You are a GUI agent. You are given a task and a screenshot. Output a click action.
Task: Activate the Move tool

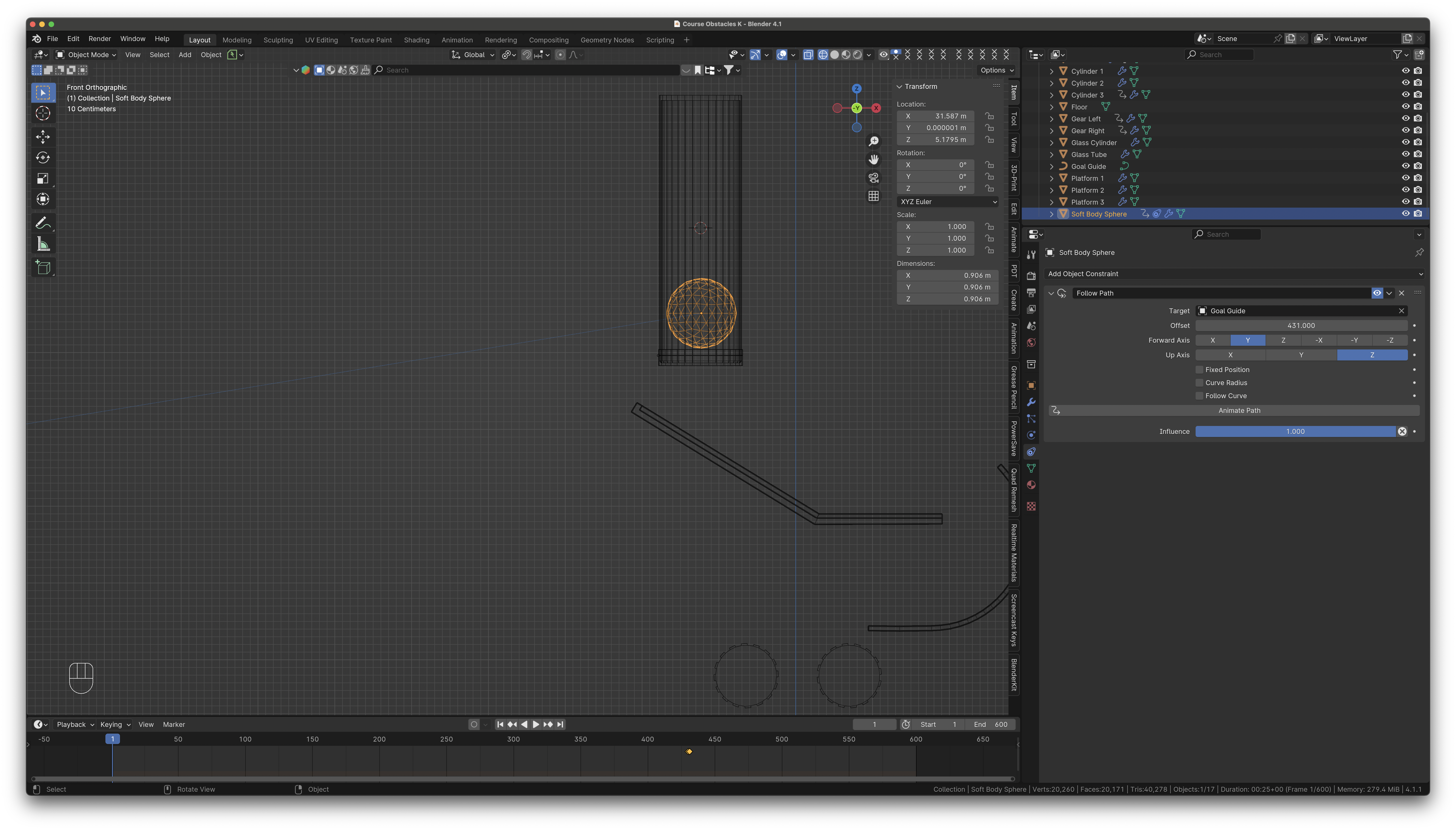click(43, 137)
